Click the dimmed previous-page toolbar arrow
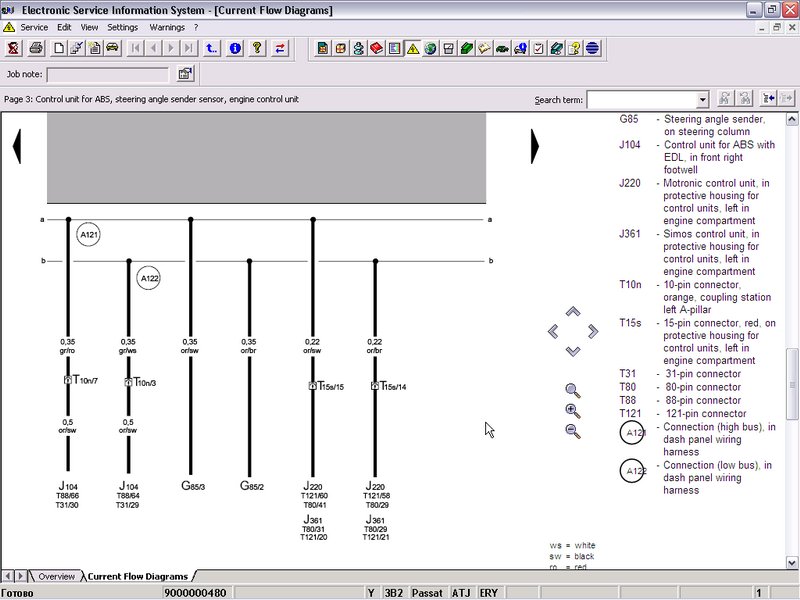 point(153,48)
